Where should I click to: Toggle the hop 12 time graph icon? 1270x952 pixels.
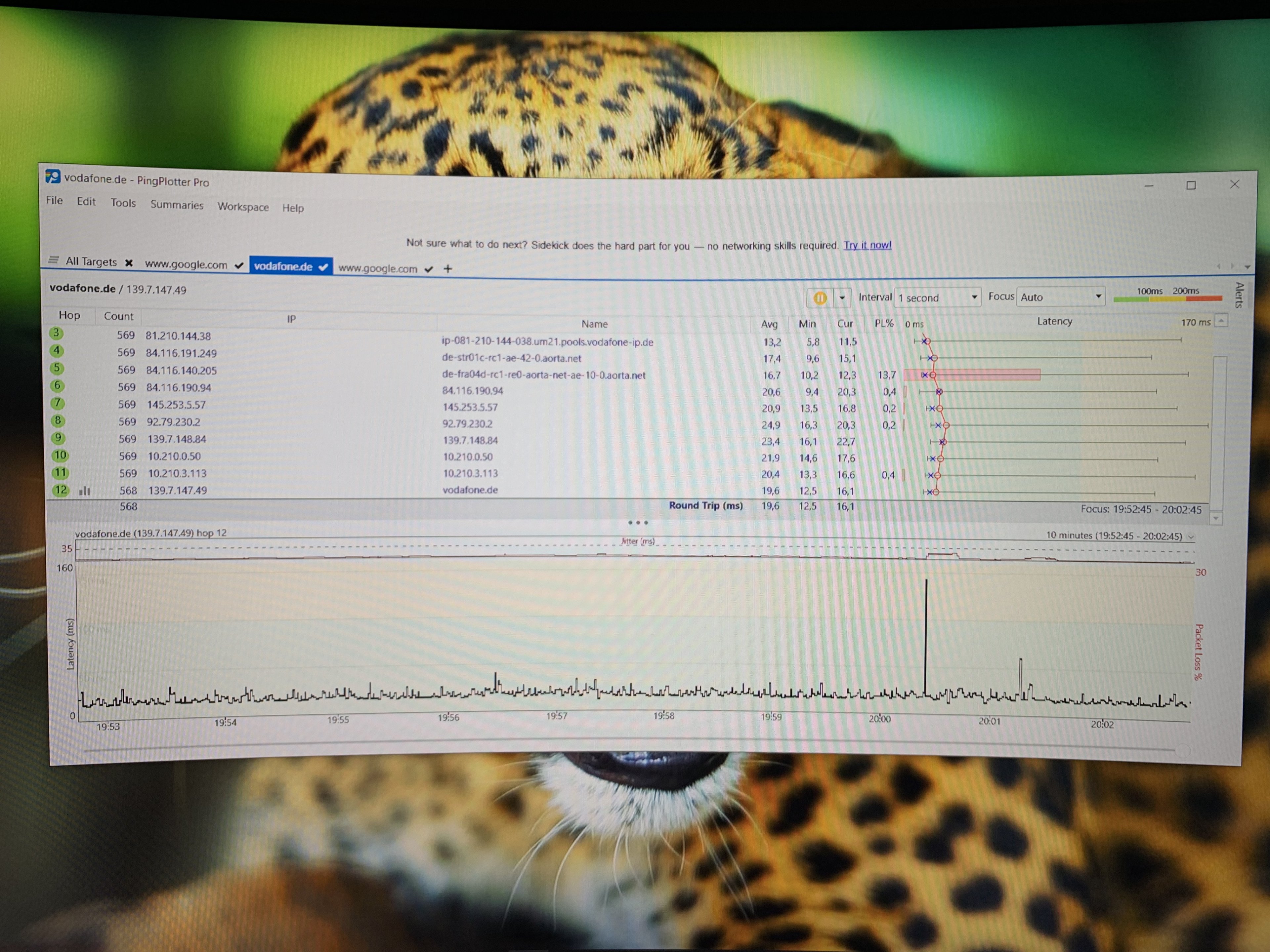(x=85, y=491)
